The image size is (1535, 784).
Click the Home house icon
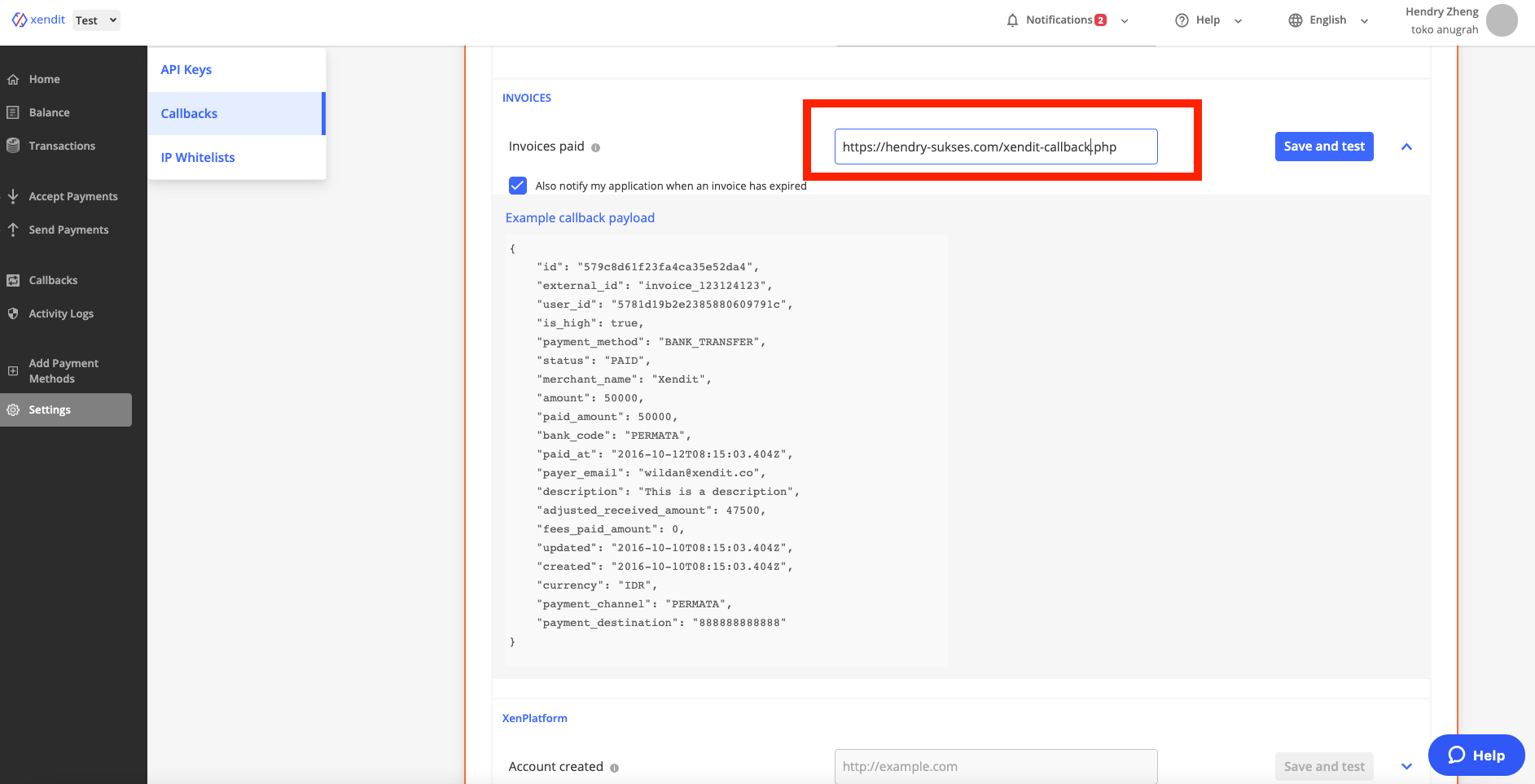13,80
